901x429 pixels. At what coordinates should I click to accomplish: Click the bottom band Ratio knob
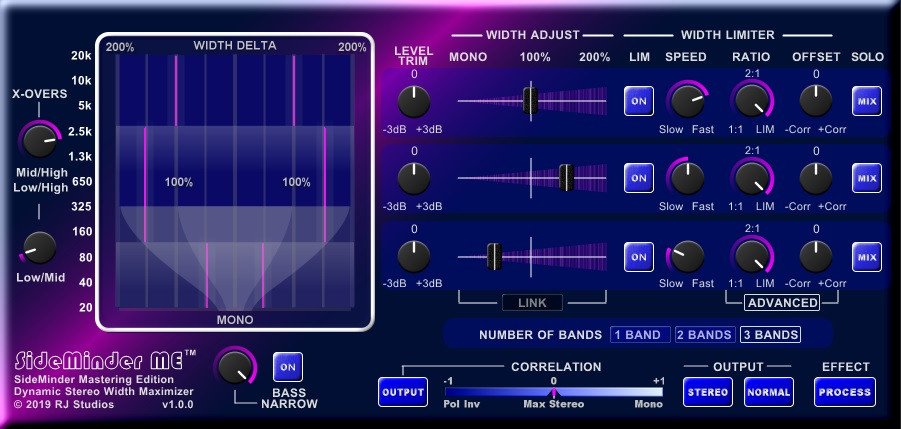point(752,256)
